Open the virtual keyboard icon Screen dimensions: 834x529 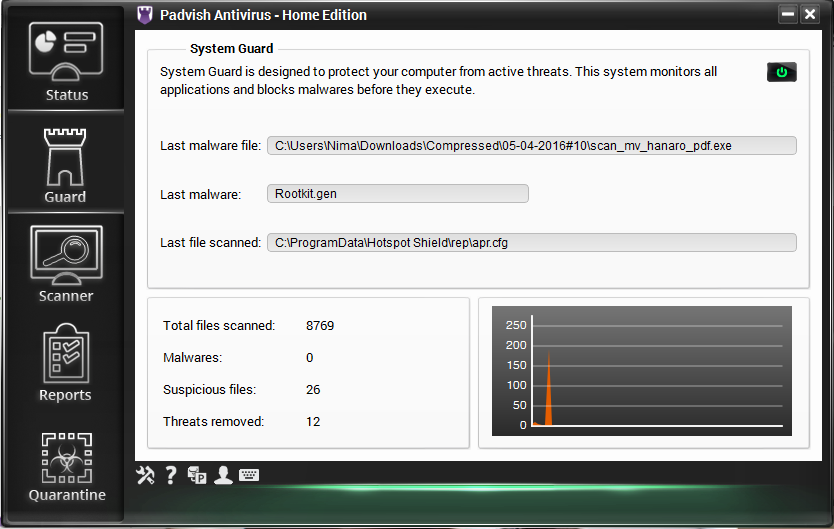(249, 475)
